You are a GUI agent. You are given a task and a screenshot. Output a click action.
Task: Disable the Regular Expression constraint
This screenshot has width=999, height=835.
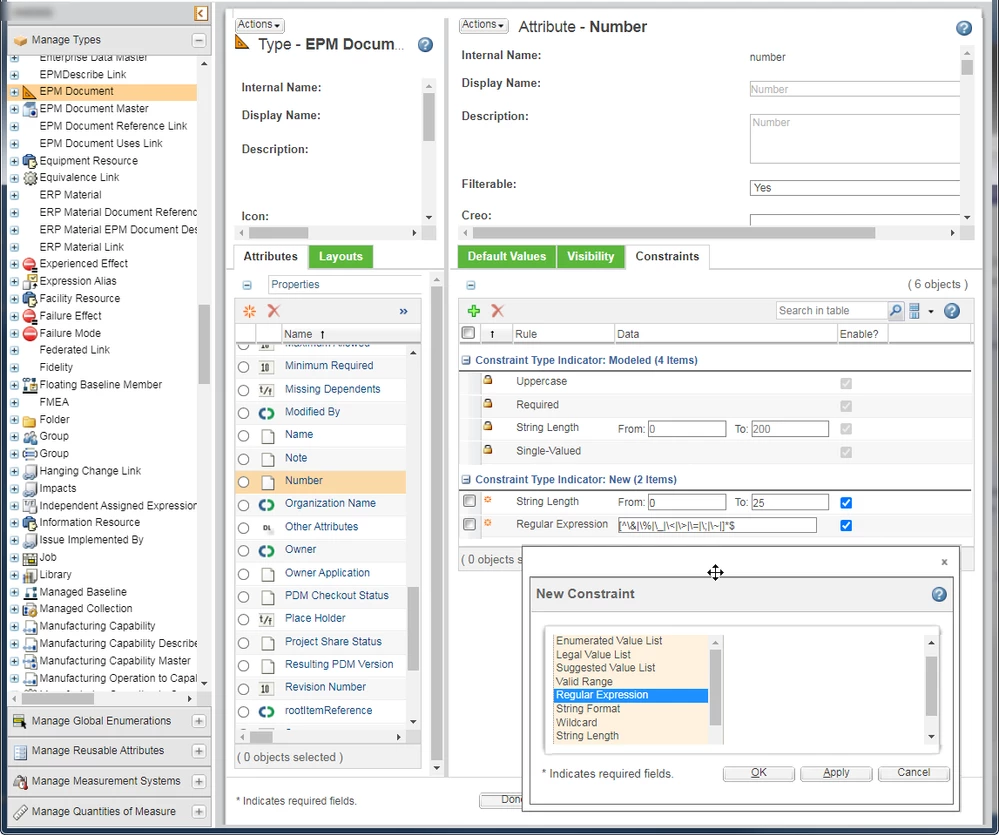tap(846, 526)
